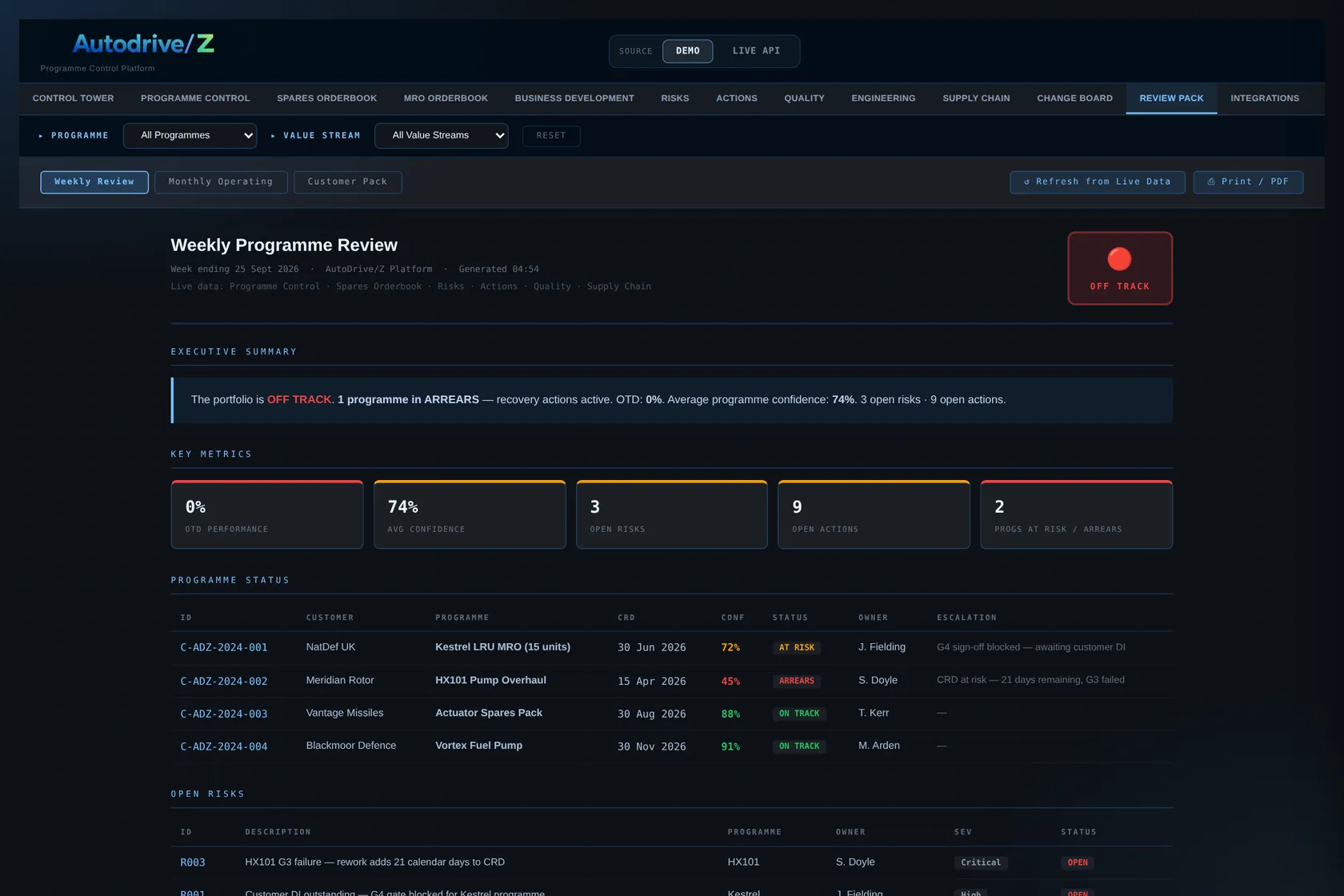
Task: Click the 72% confidence value
Action: tap(730, 647)
